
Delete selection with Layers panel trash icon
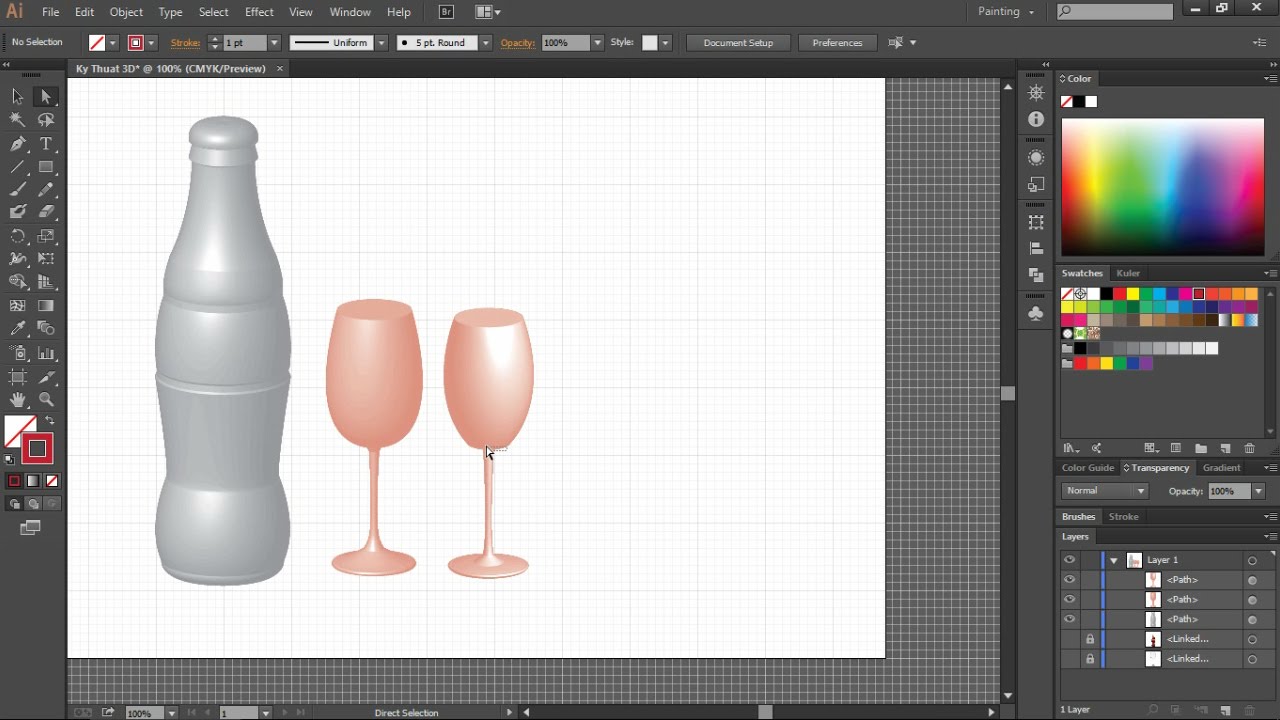[x=1249, y=710]
